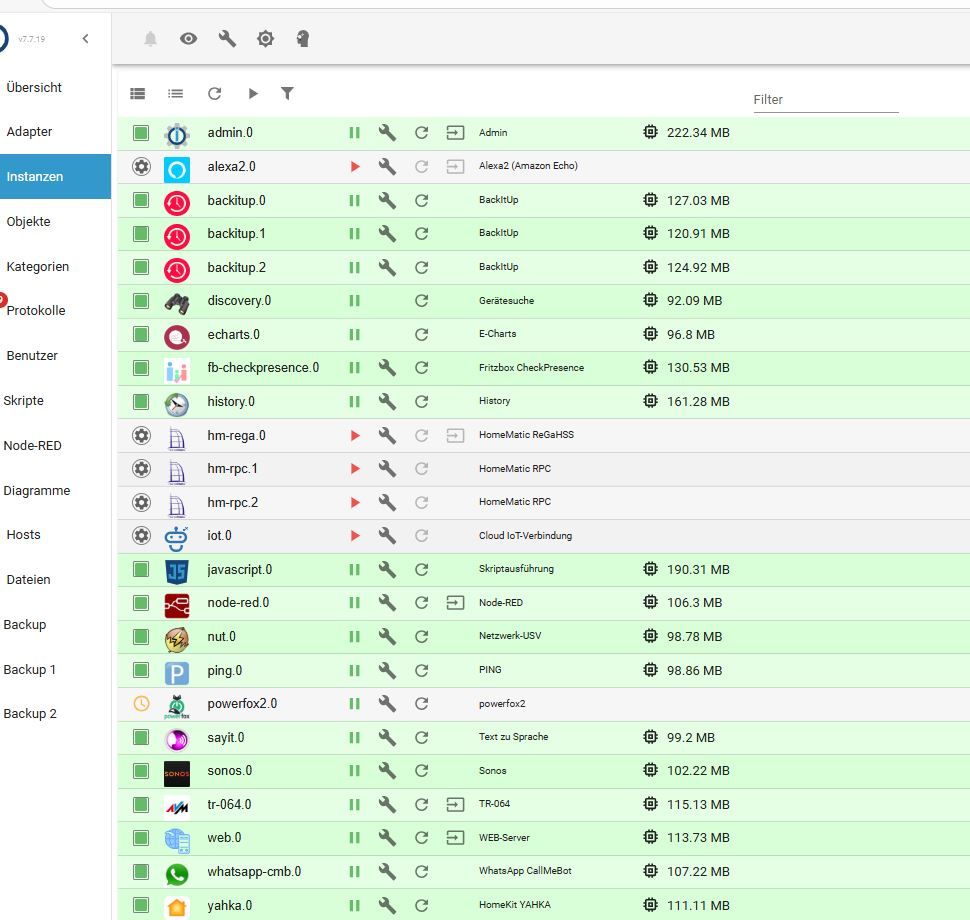
Task: Open admin.0 web interface link icon
Action: click(455, 132)
